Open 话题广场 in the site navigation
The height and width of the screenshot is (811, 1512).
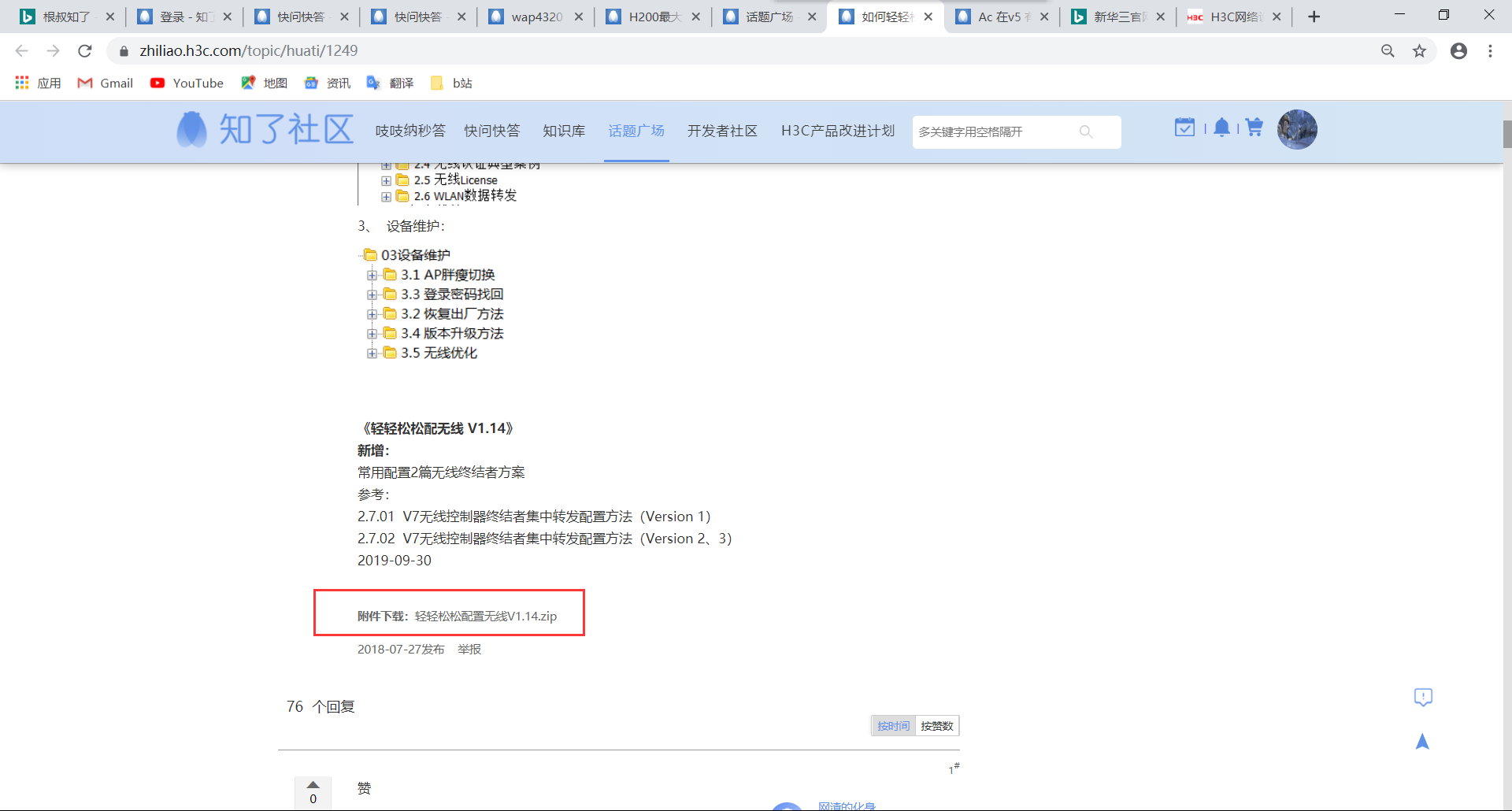pos(636,131)
